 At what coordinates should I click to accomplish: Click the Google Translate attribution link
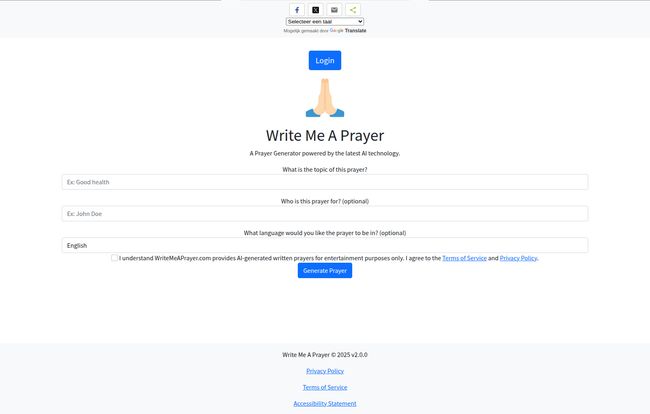(x=348, y=31)
